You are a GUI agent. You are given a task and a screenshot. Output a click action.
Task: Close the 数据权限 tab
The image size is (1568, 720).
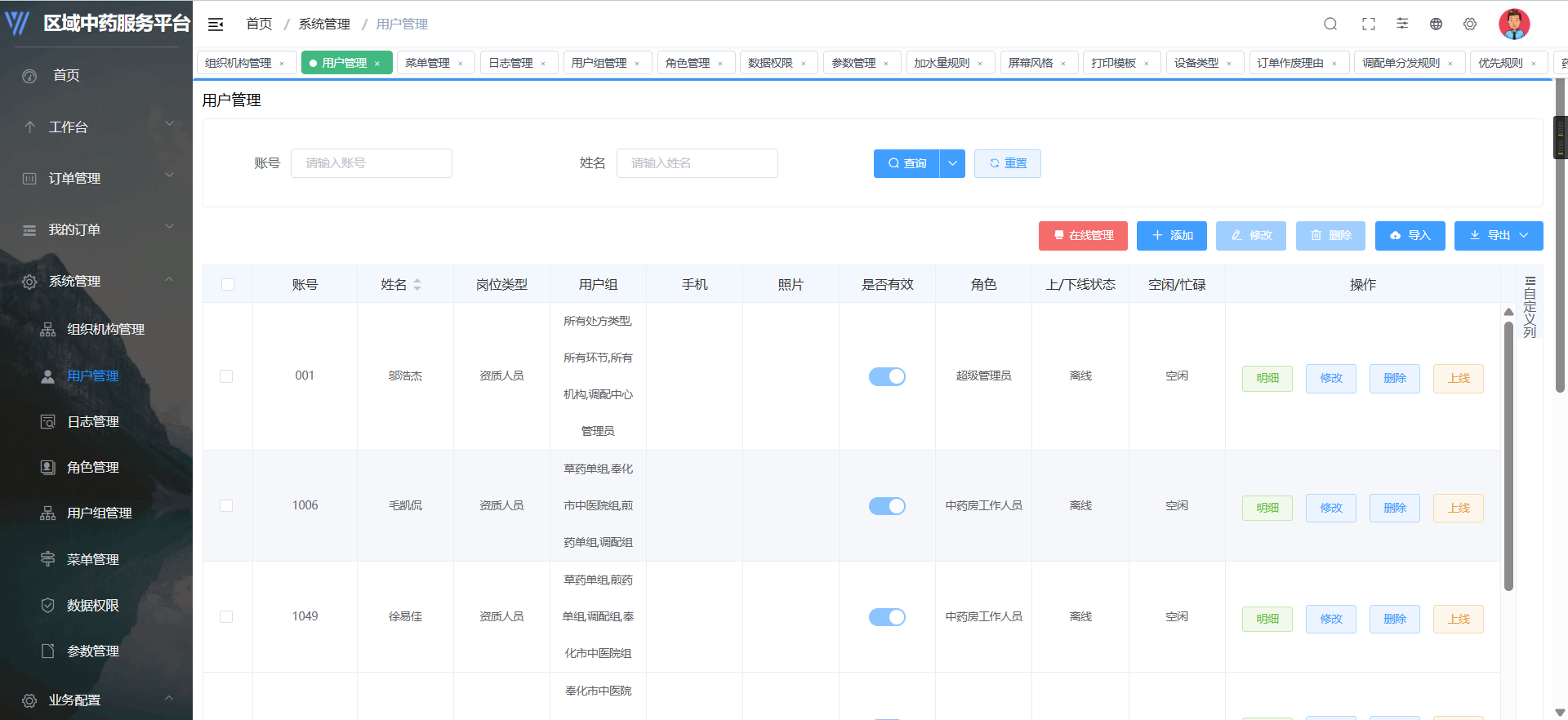804,64
